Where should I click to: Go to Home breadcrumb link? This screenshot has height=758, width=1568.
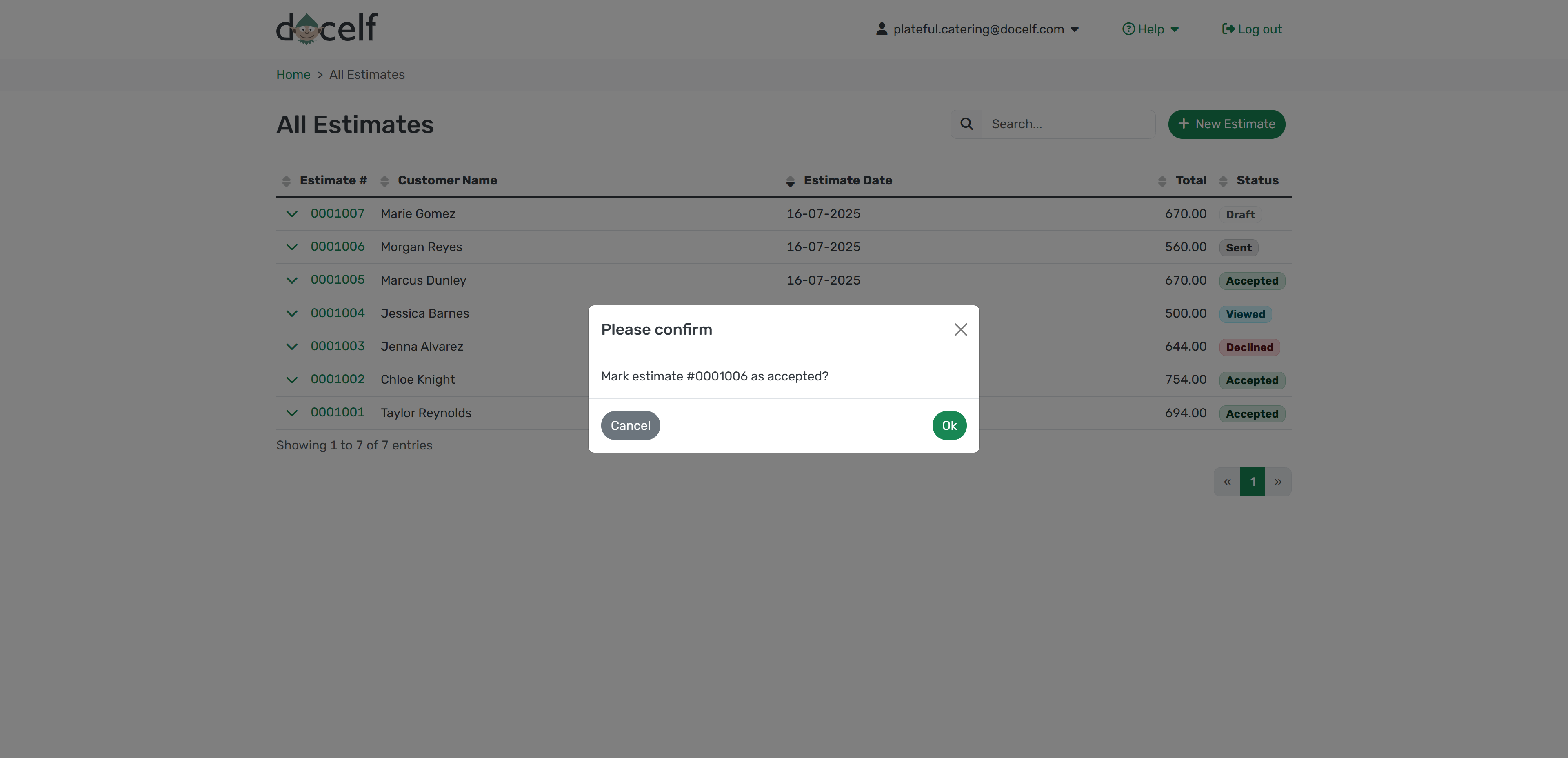[x=293, y=75]
